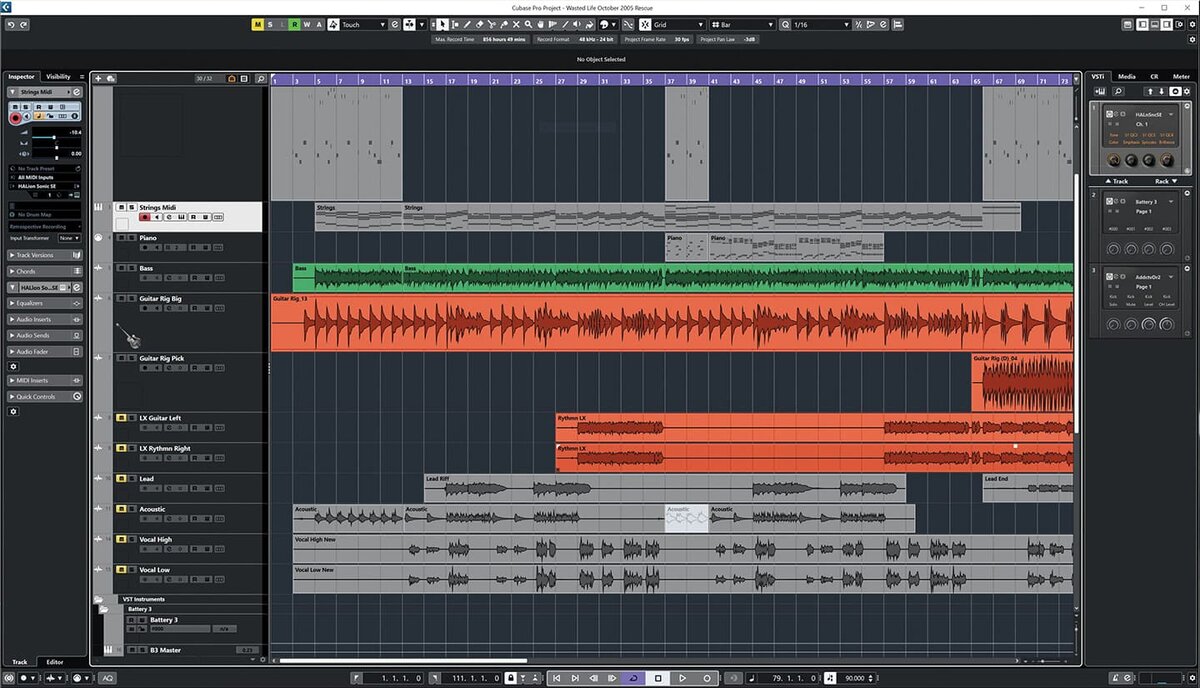Screen dimensions: 1200x688
Task: Click the Record transport button
Action: click(x=707, y=678)
